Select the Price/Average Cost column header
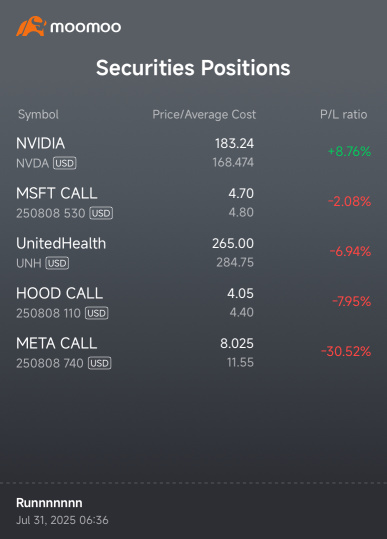The width and height of the screenshot is (387, 539). [204, 114]
